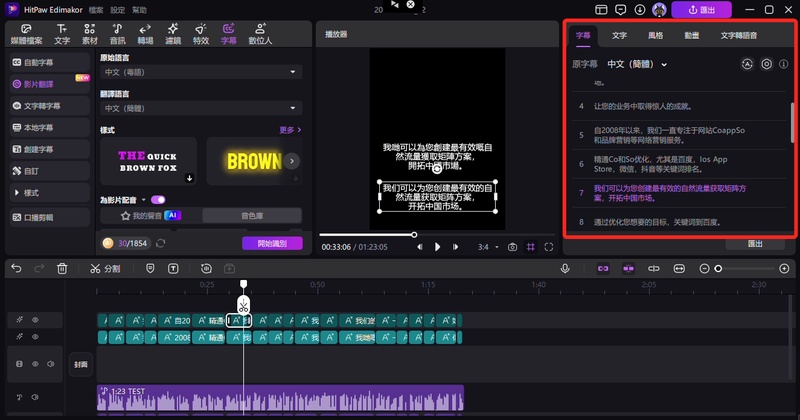Viewport: 800px width, 420px height.
Task: Undo the last edit in timeline toolbar
Action: click(x=16, y=268)
